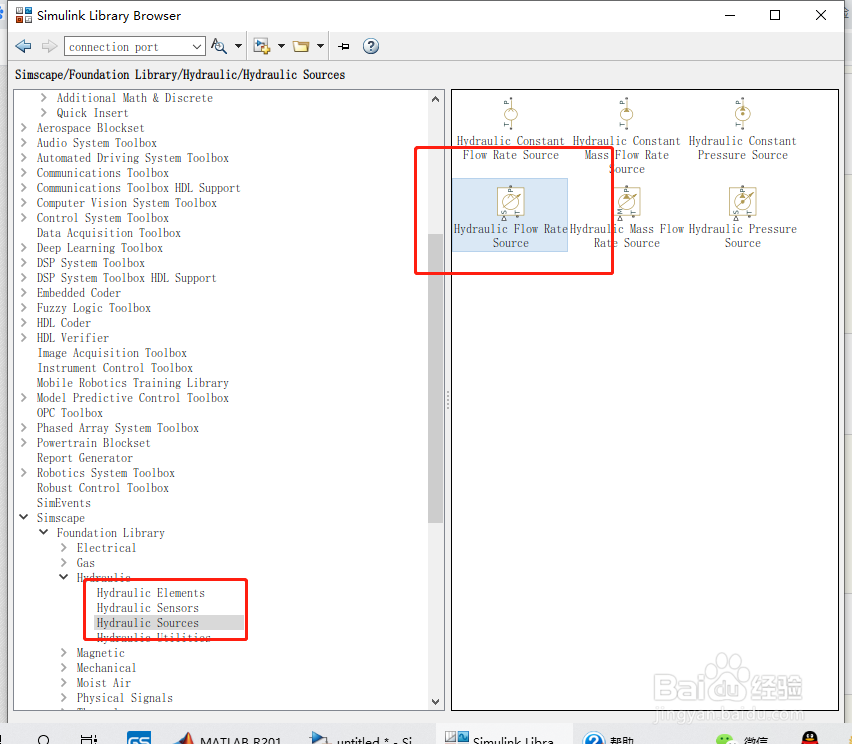This screenshot has height=744, width=852.
Task: Select Hydraulic Sources in tree
Action: 148,623
